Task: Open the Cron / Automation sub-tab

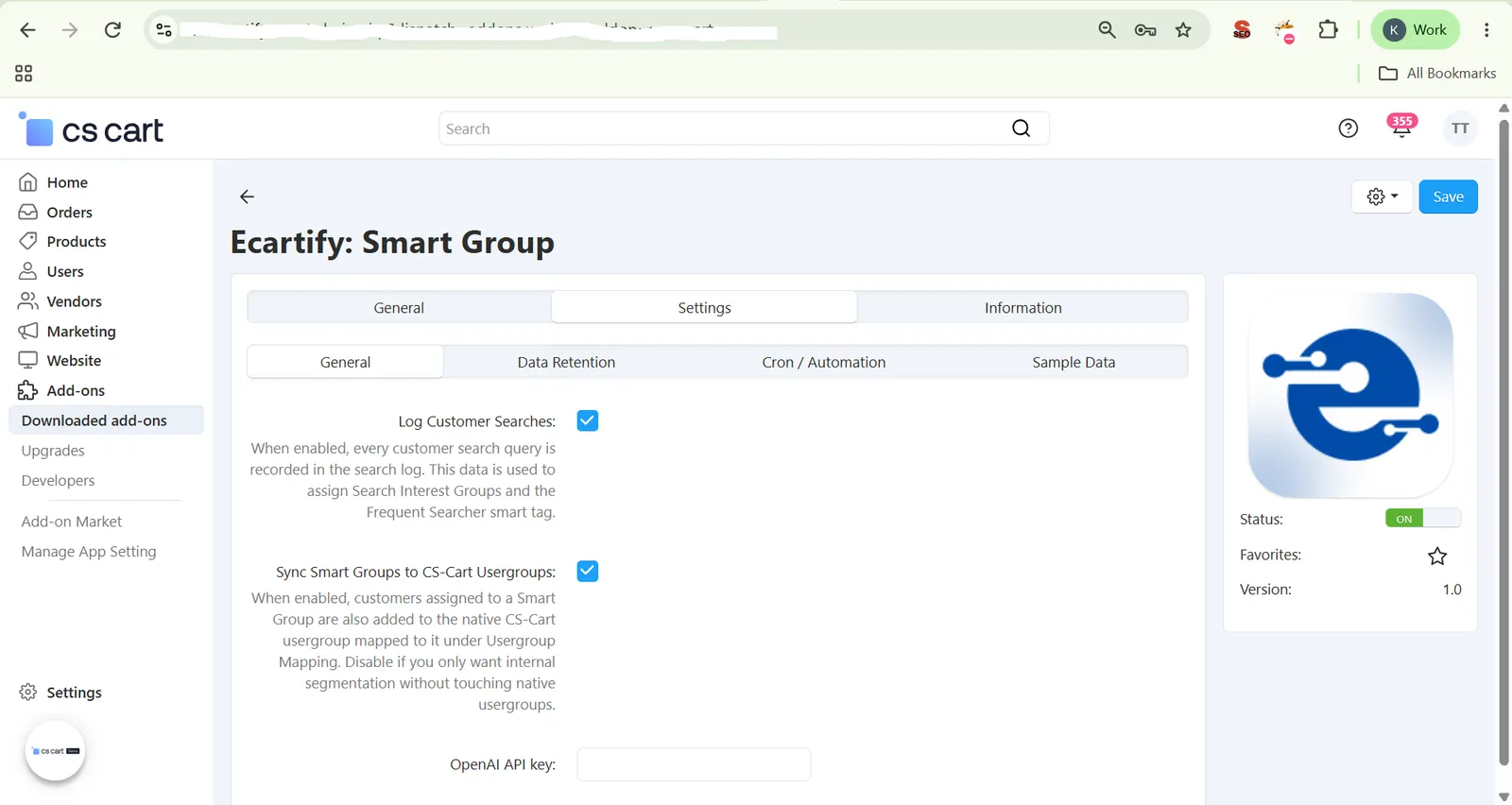Action: tap(824, 362)
